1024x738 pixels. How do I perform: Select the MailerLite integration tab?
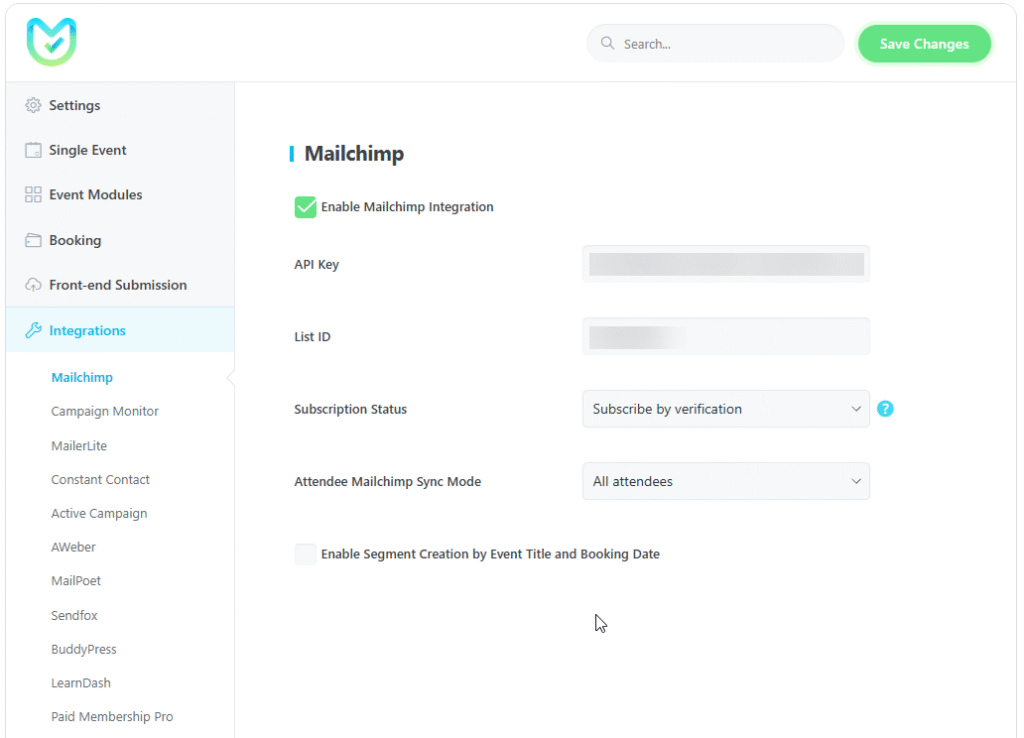click(x=79, y=445)
